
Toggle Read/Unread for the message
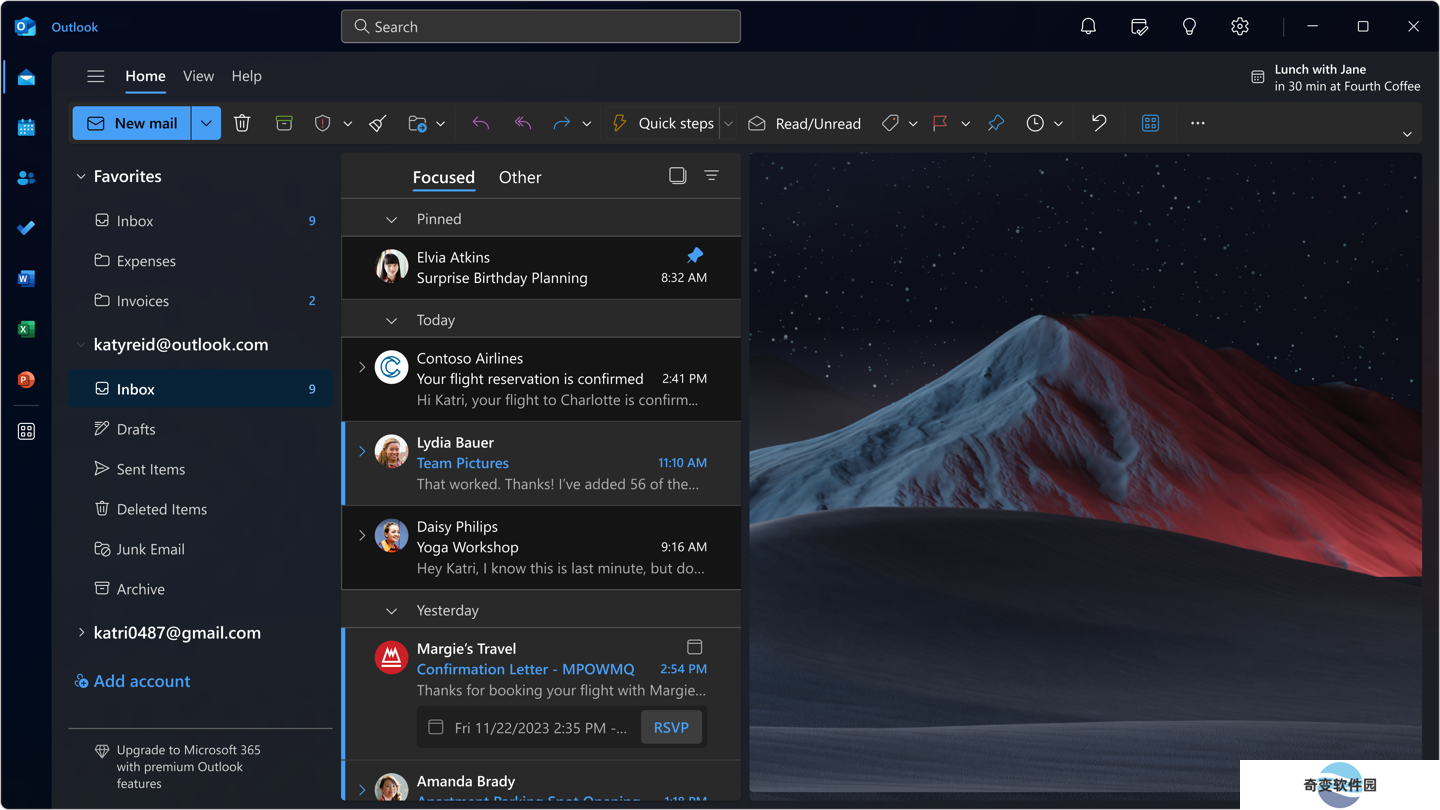[804, 123]
